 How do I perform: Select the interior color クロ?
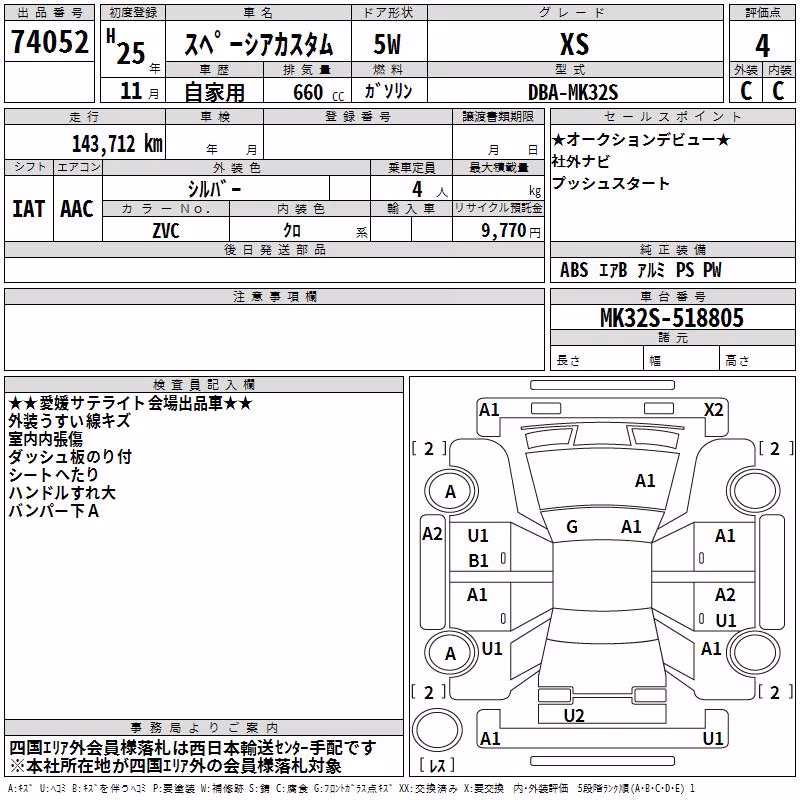click(292, 231)
